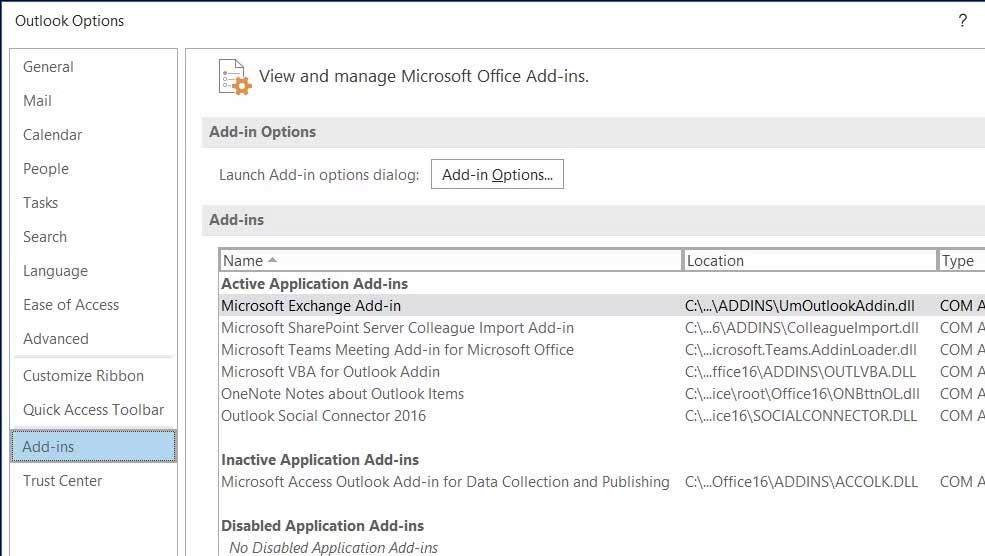Click the Add-in Options button
The height and width of the screenshot is (556, 985).
[x=497, y=174]
